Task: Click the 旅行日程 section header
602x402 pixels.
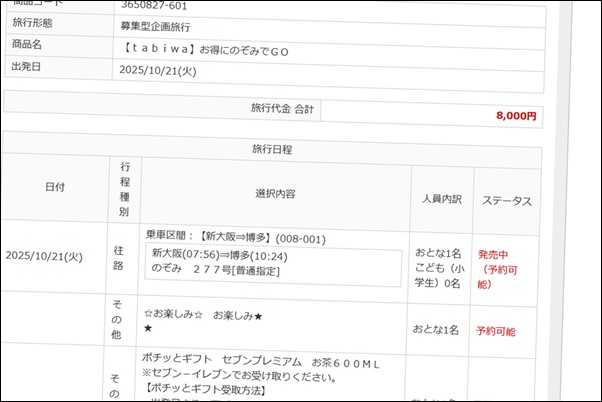Action: pyautogui.click(x=271, y=149)
